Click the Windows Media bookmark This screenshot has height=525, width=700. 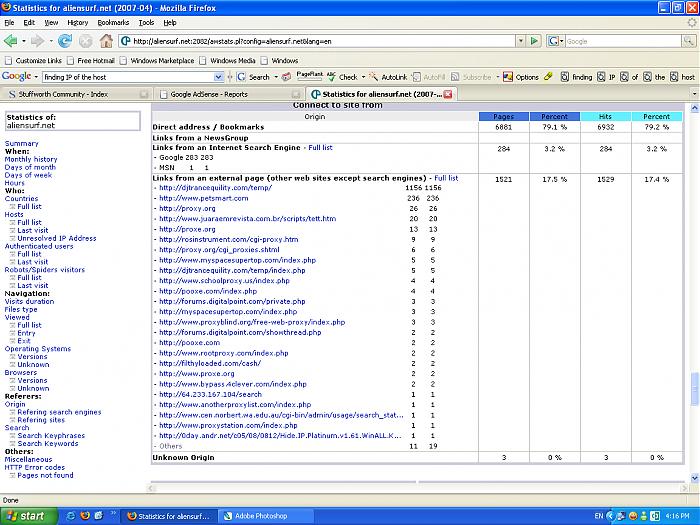click(228, 60)
